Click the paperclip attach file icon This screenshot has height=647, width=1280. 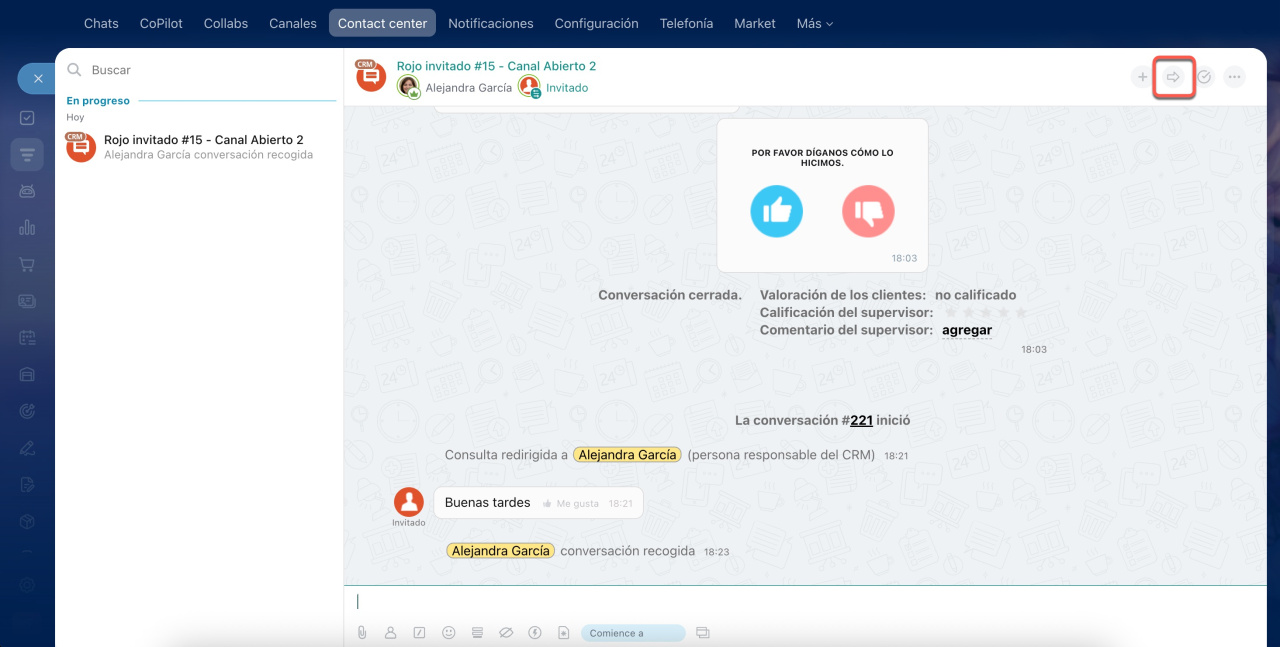(362, 633)
